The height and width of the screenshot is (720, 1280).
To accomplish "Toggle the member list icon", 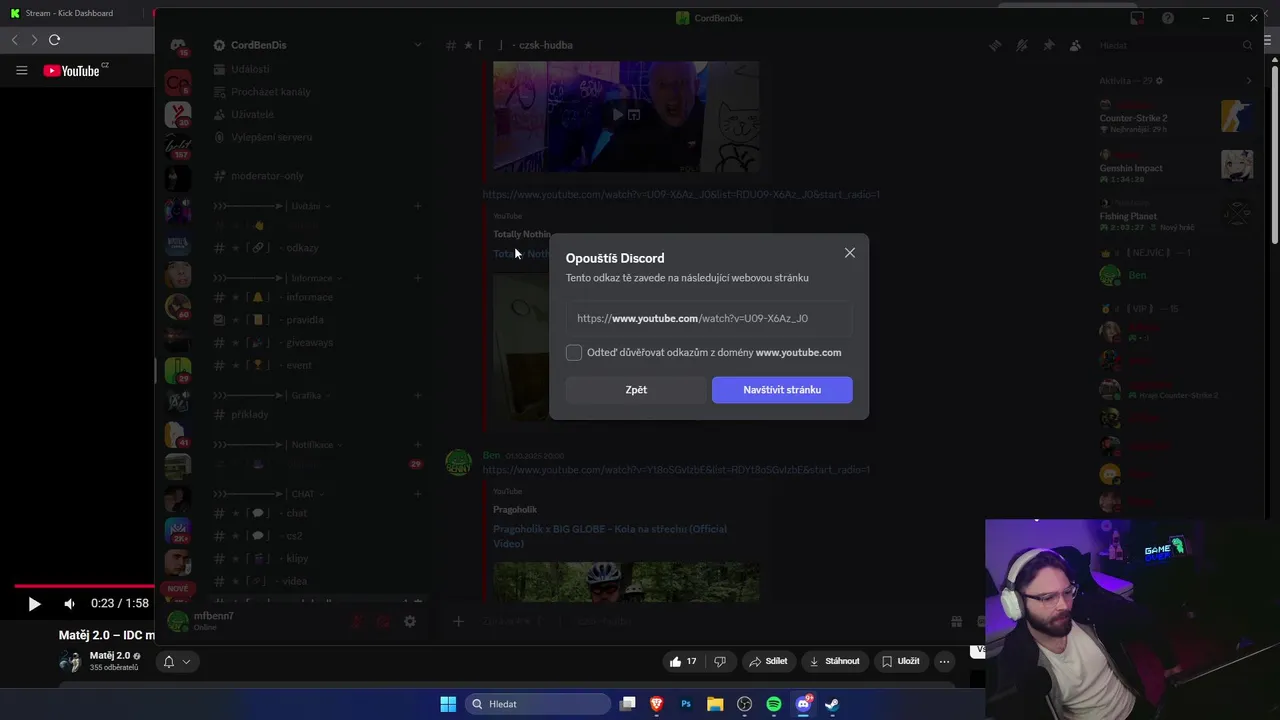I will [x=1075, y=45].
